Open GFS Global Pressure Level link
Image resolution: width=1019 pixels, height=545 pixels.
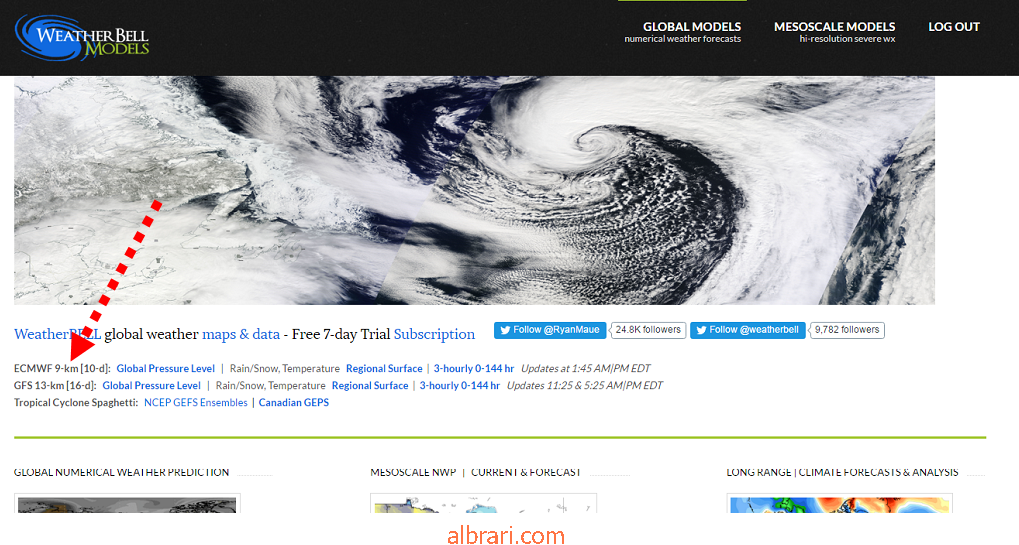[151, 385]
